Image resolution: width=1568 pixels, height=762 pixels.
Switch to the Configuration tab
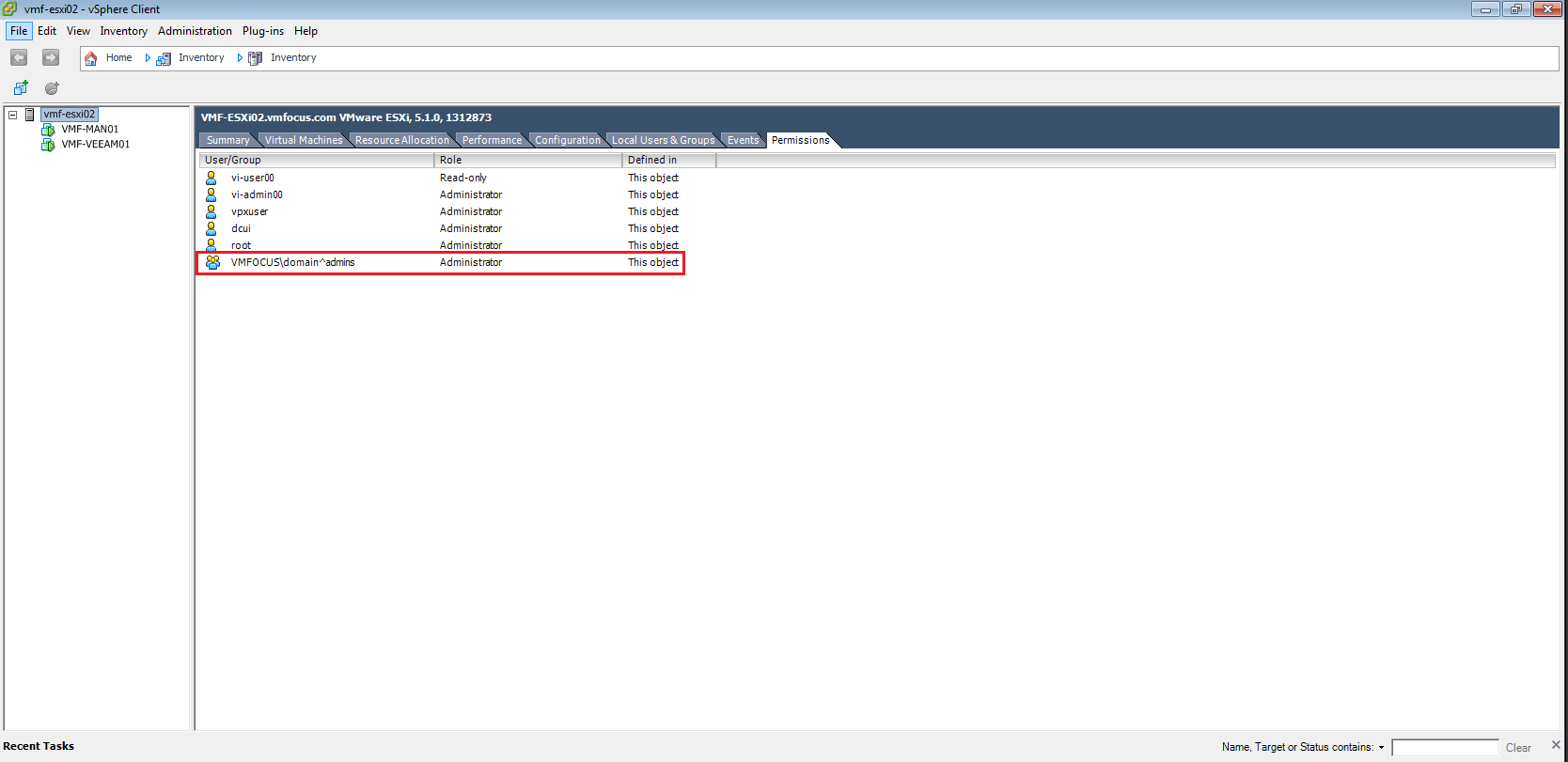pyautogui.click(x=567, y=140)
